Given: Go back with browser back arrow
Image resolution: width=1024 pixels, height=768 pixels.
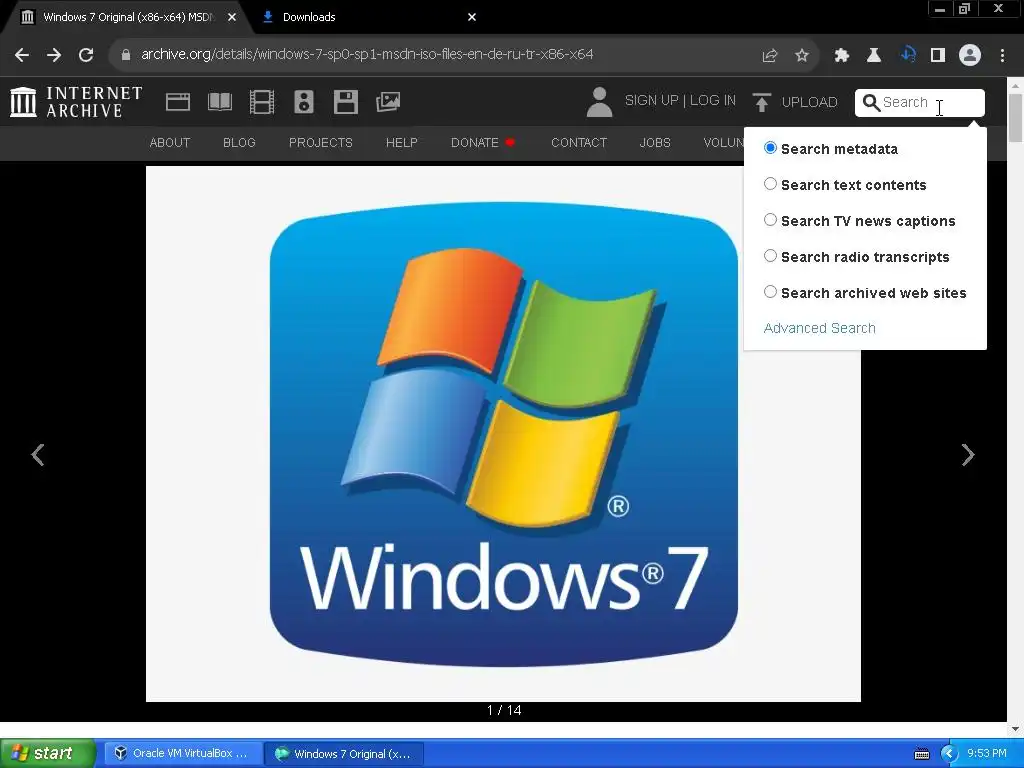Looking at the screenshot, I should [22, 55].
